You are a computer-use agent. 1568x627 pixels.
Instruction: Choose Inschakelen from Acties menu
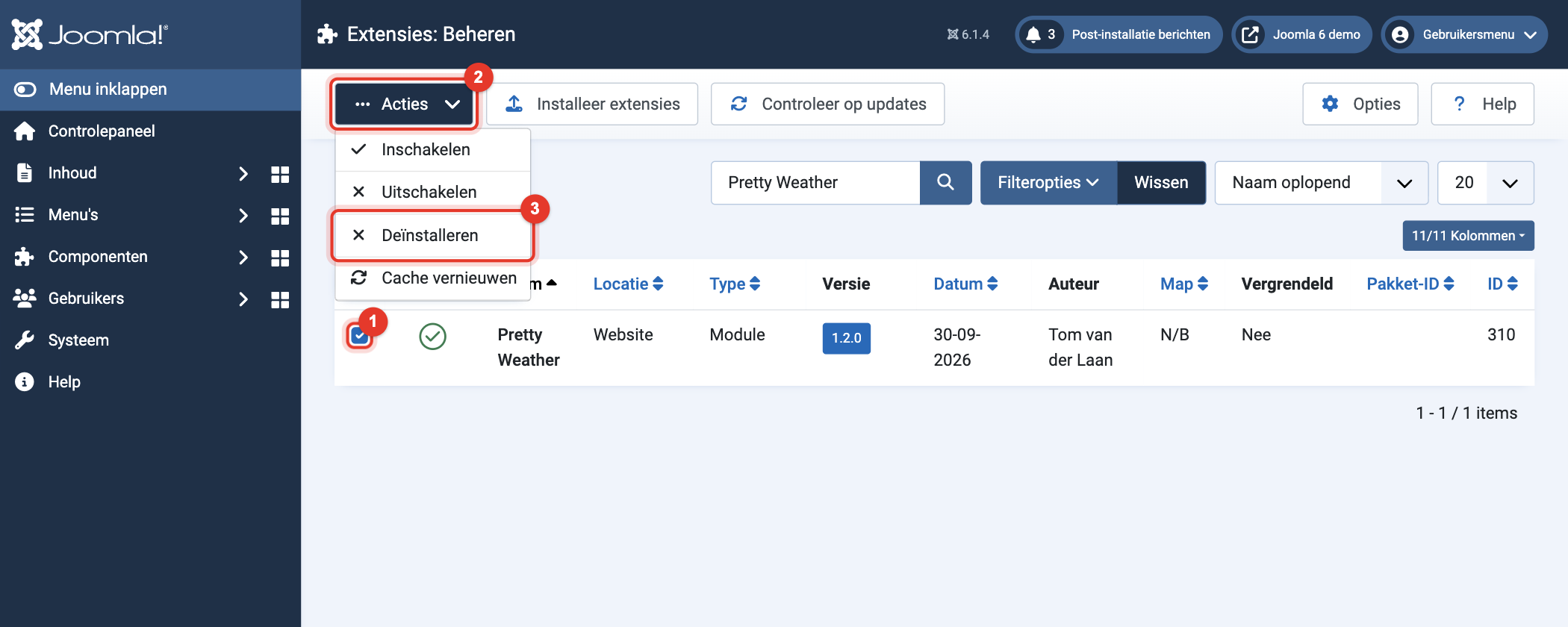click(433, 150)
